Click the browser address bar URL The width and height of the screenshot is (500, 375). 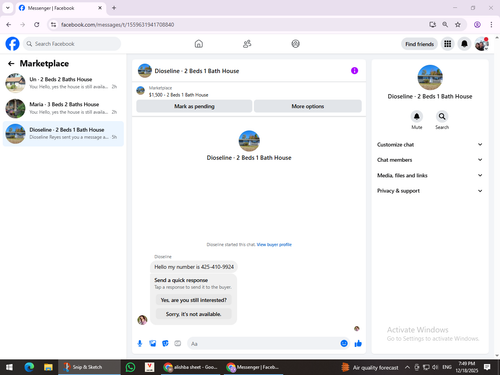117,25
